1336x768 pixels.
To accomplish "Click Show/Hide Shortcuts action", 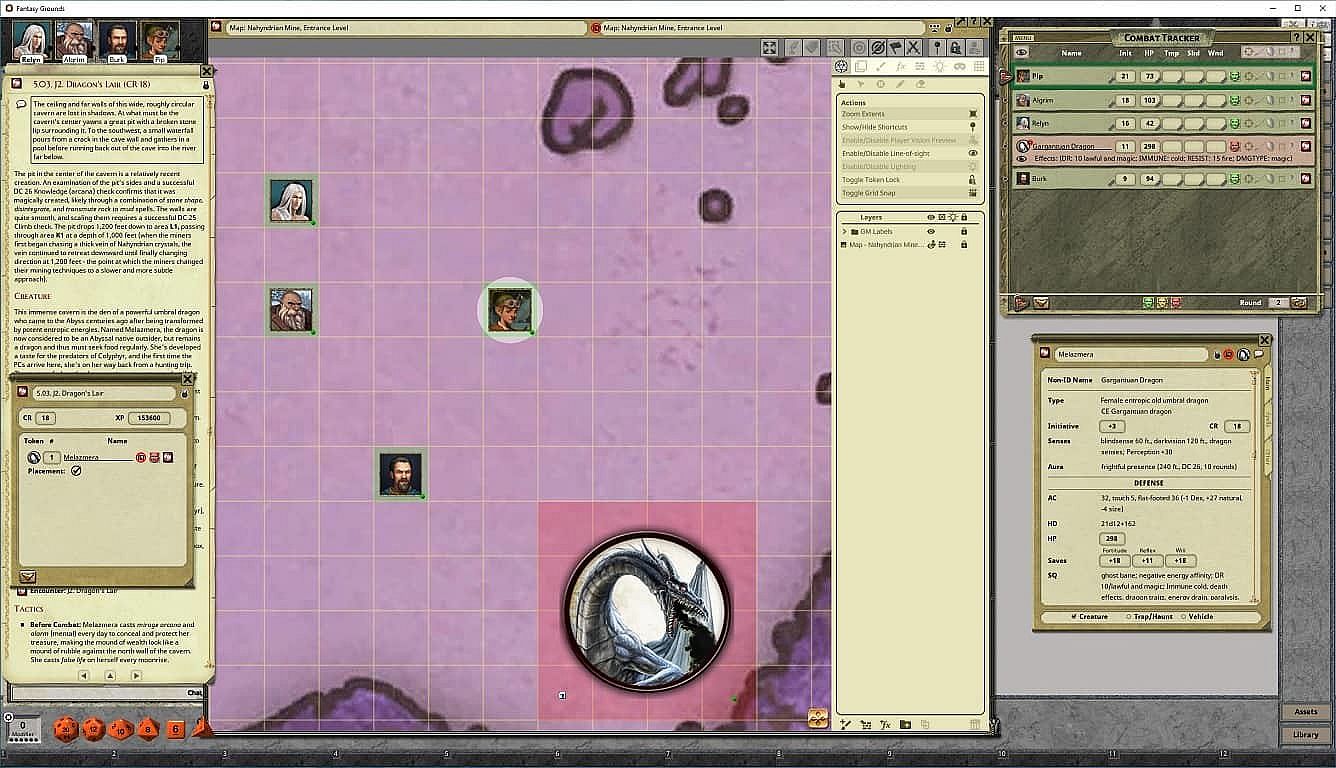I will [909, 127].
